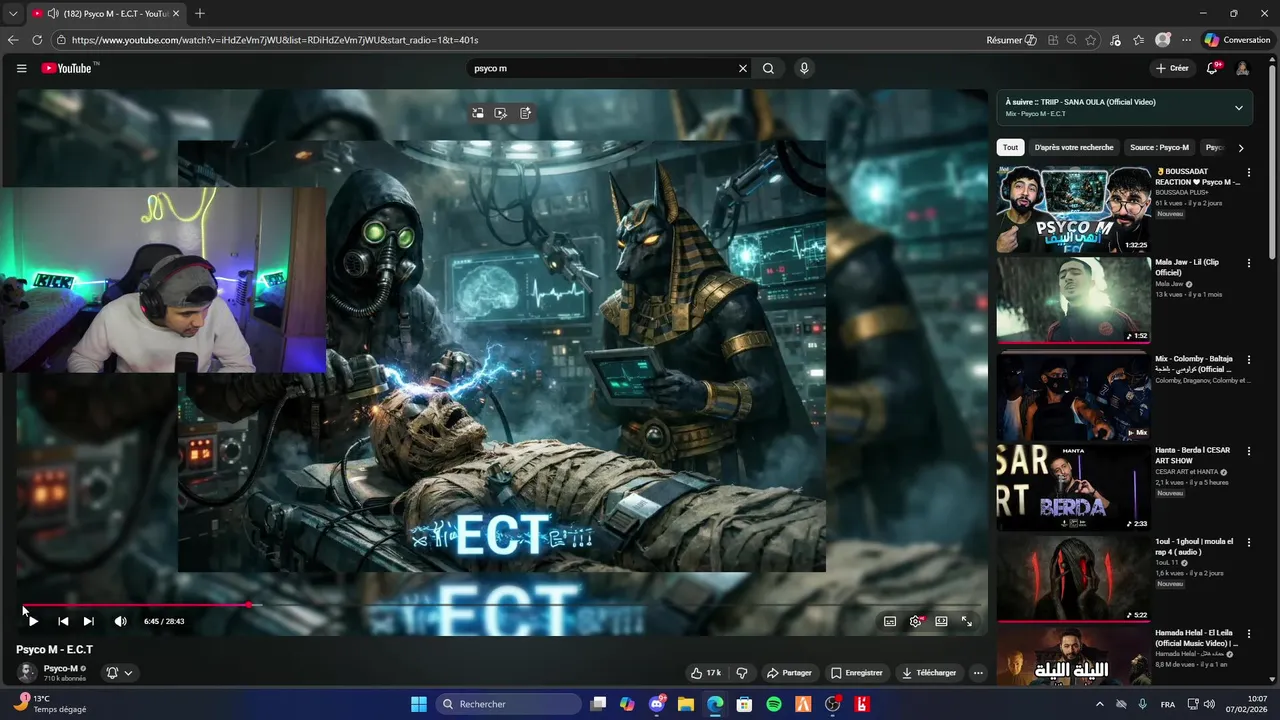Open Edge media control music icon
1280x720 pixels.
tap(1116, 40)
